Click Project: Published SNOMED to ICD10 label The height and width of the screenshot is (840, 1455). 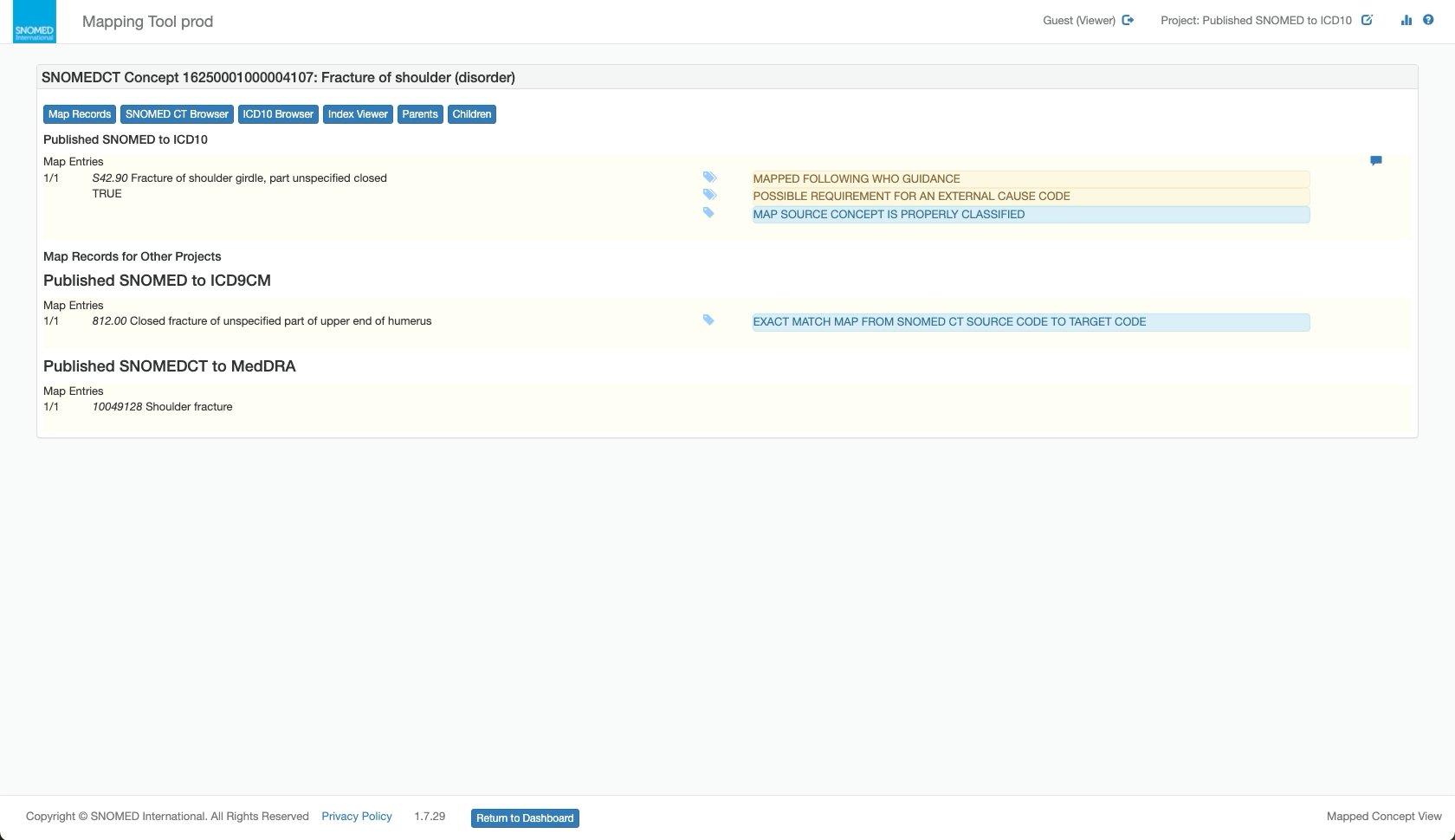[x=1256, y=20]
